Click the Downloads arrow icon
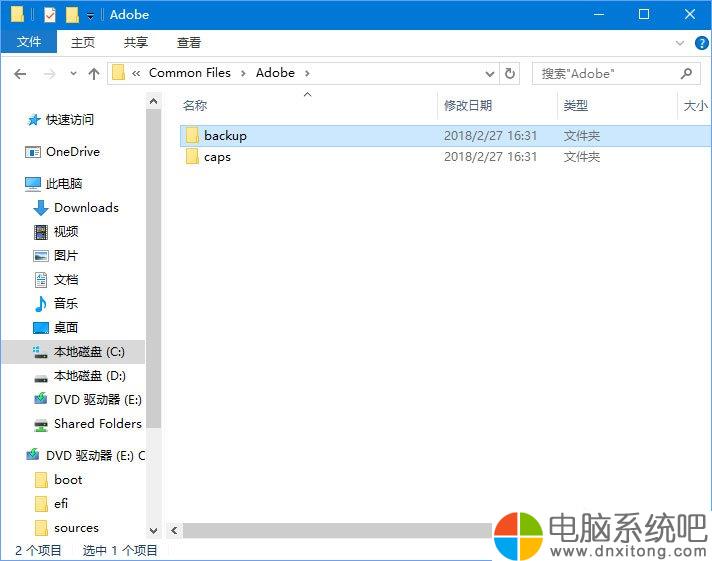This screenshot has height=561, width=712. [x=40, y=208]
